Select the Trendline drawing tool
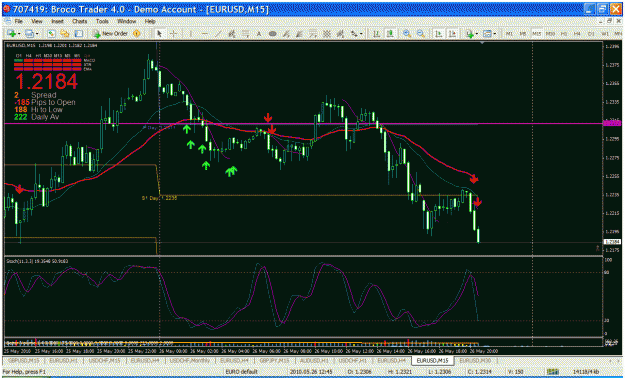 coord(218,34)
